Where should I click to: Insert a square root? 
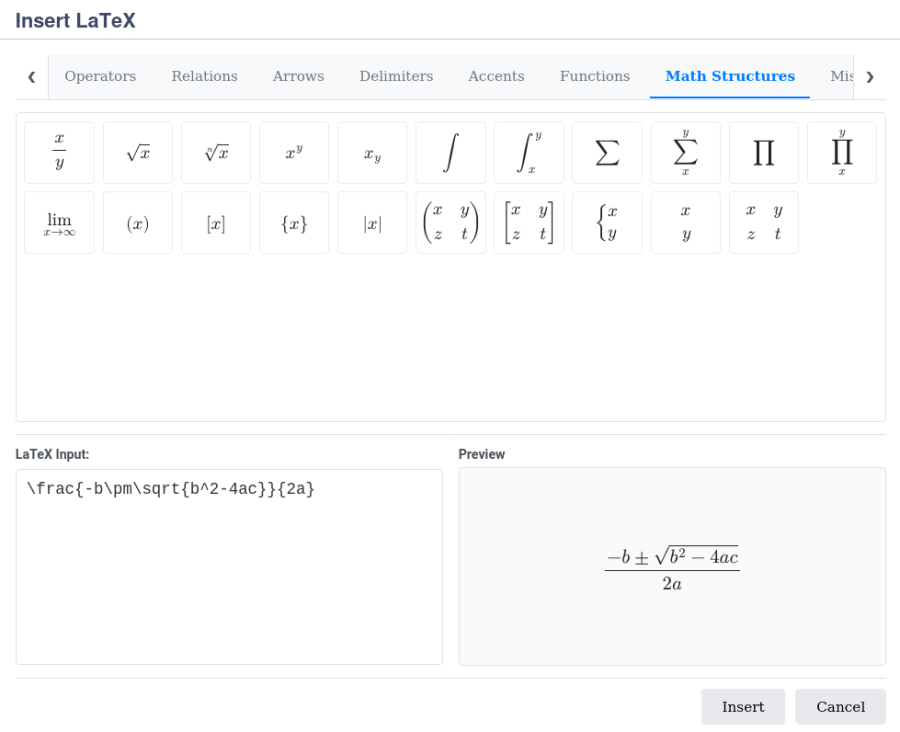click(137, 152)
